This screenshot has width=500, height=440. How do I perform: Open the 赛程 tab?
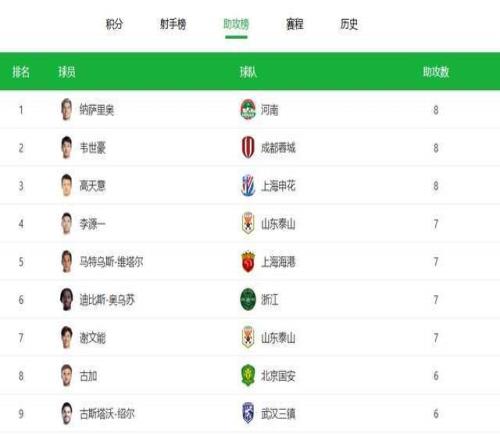pos(295,24)
